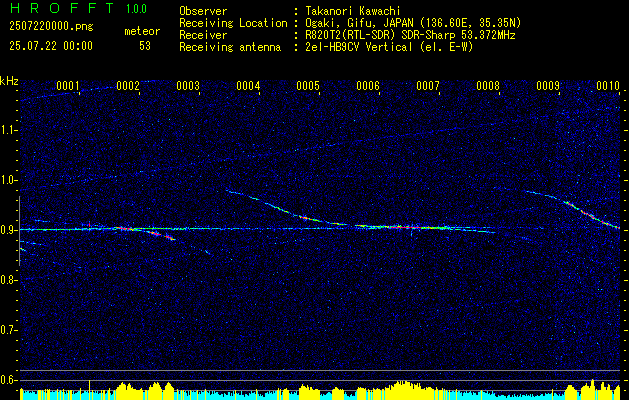Click the R820T2(RTL-SDR) SDR-Sharp 53.372MHz text
Image resolution: width=629 pixels, height=400 pixels.
[410, 35]
